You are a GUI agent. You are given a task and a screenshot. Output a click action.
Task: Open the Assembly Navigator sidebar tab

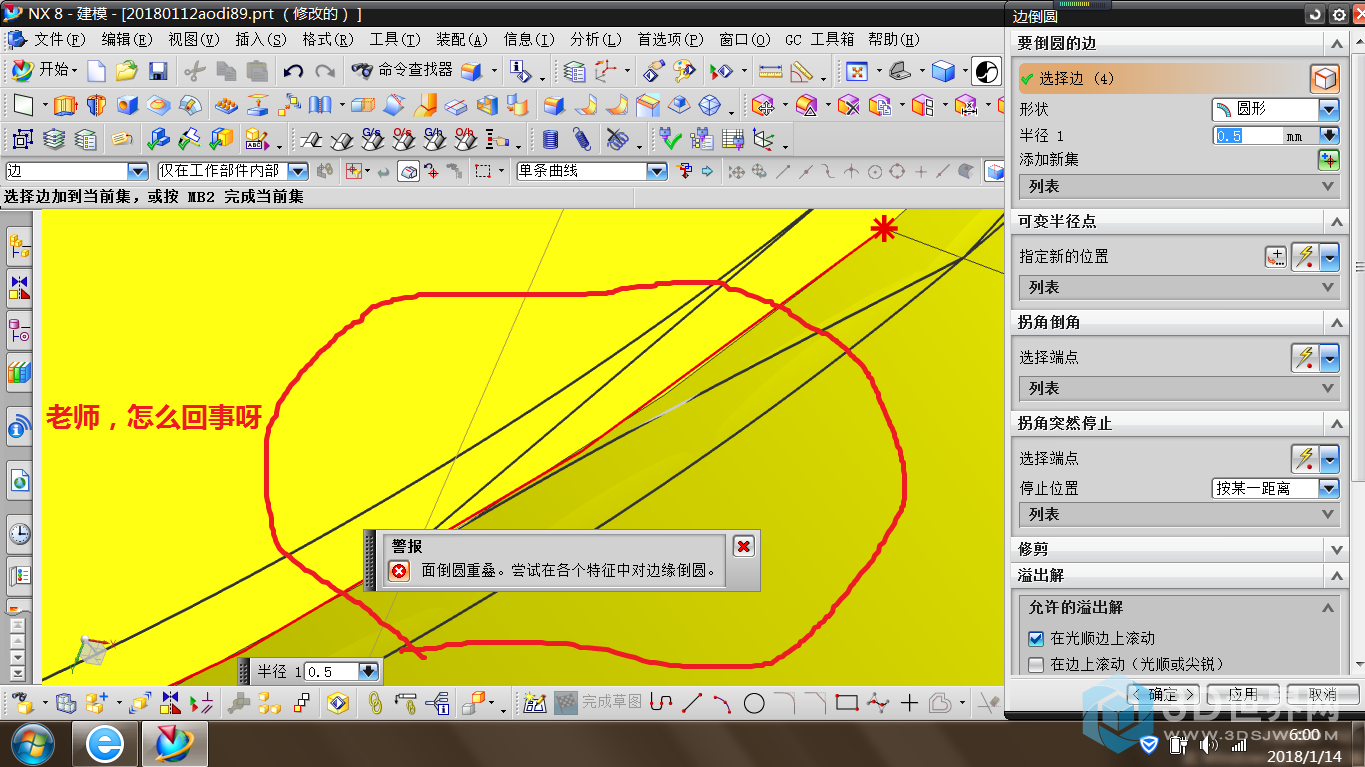pyautogui.click(x=19, y=247)
